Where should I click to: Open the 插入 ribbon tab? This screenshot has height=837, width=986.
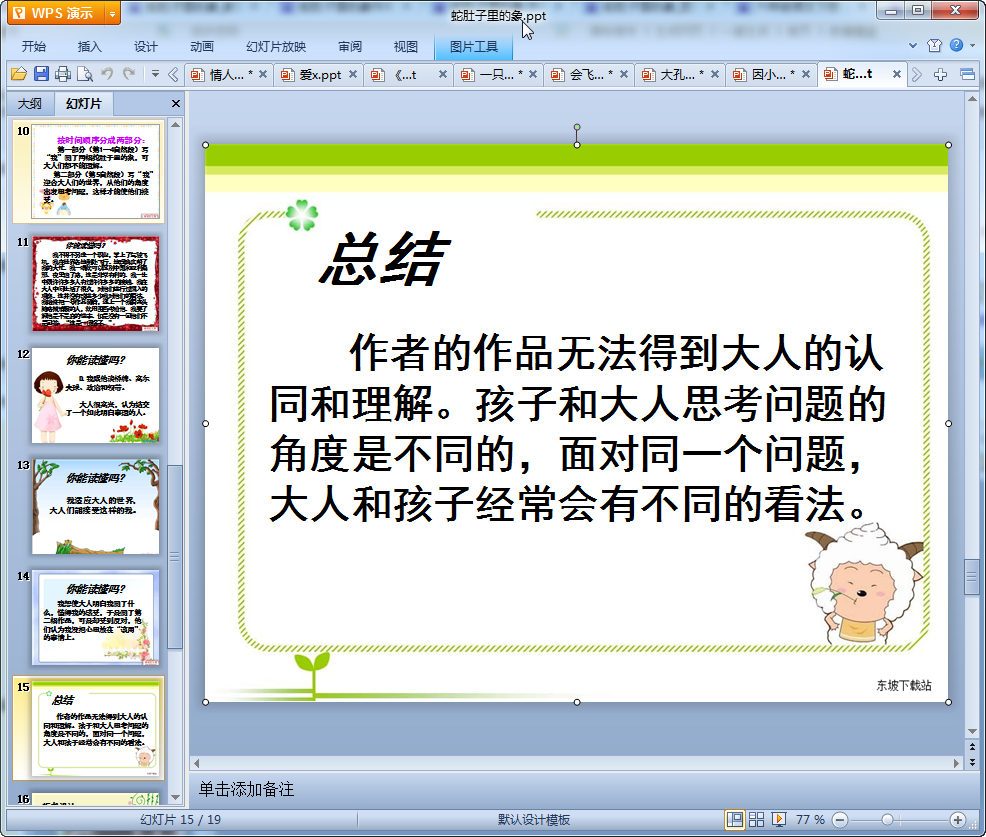(89, 47)
